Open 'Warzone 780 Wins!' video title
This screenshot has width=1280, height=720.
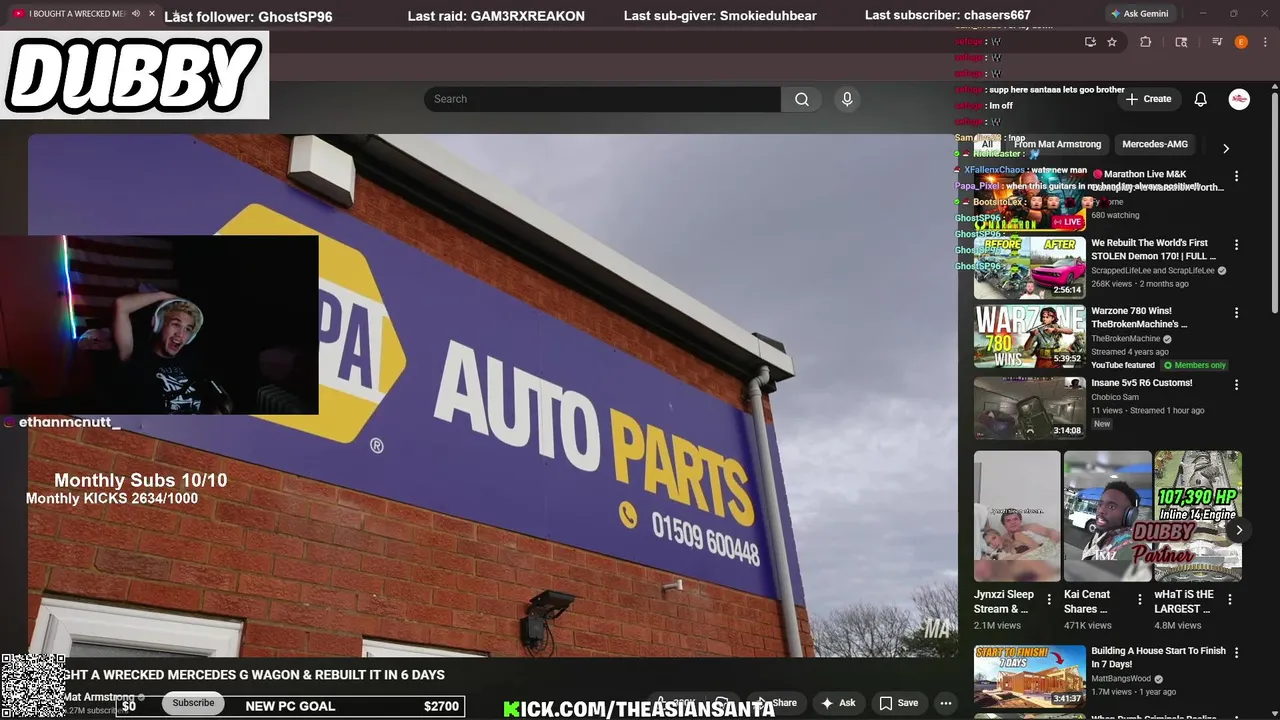1139,318
